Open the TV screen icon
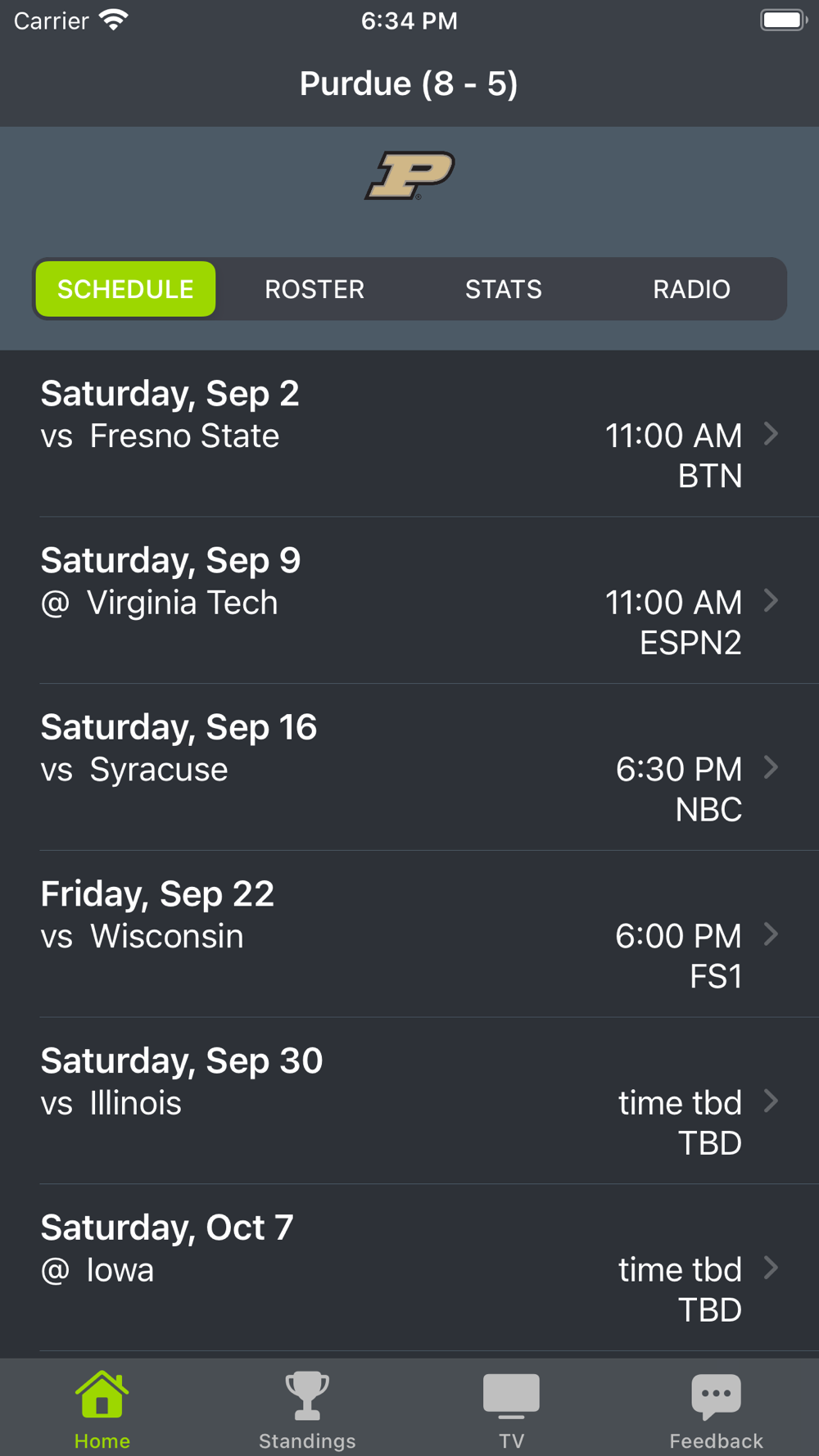Image resolution: width=819 pixels, height=1456 pixels. pyautogui.click(x=511, y=1395)
